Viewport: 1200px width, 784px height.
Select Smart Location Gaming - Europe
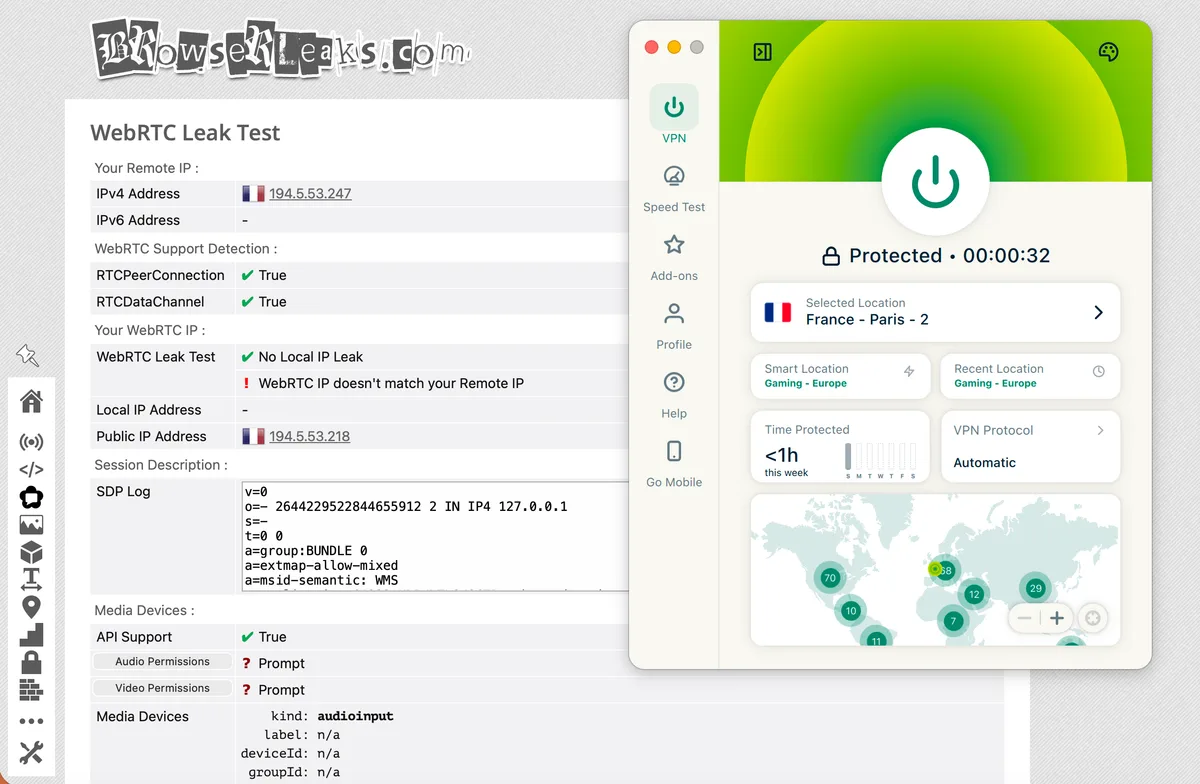(x=840, y=376)
